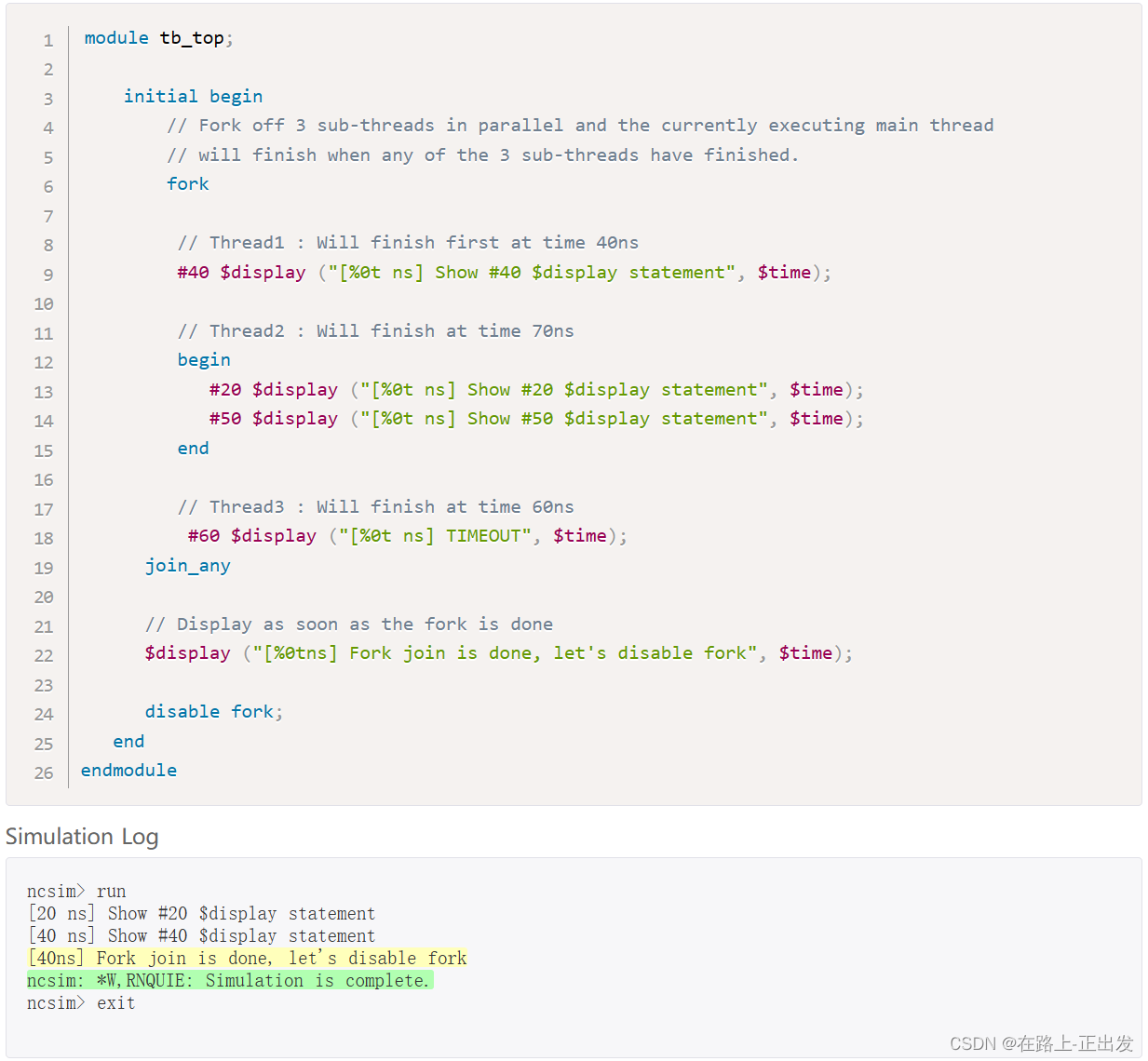Click the Thread2 begin keyword
The image size is (1148, 1061).
(203, 360)
